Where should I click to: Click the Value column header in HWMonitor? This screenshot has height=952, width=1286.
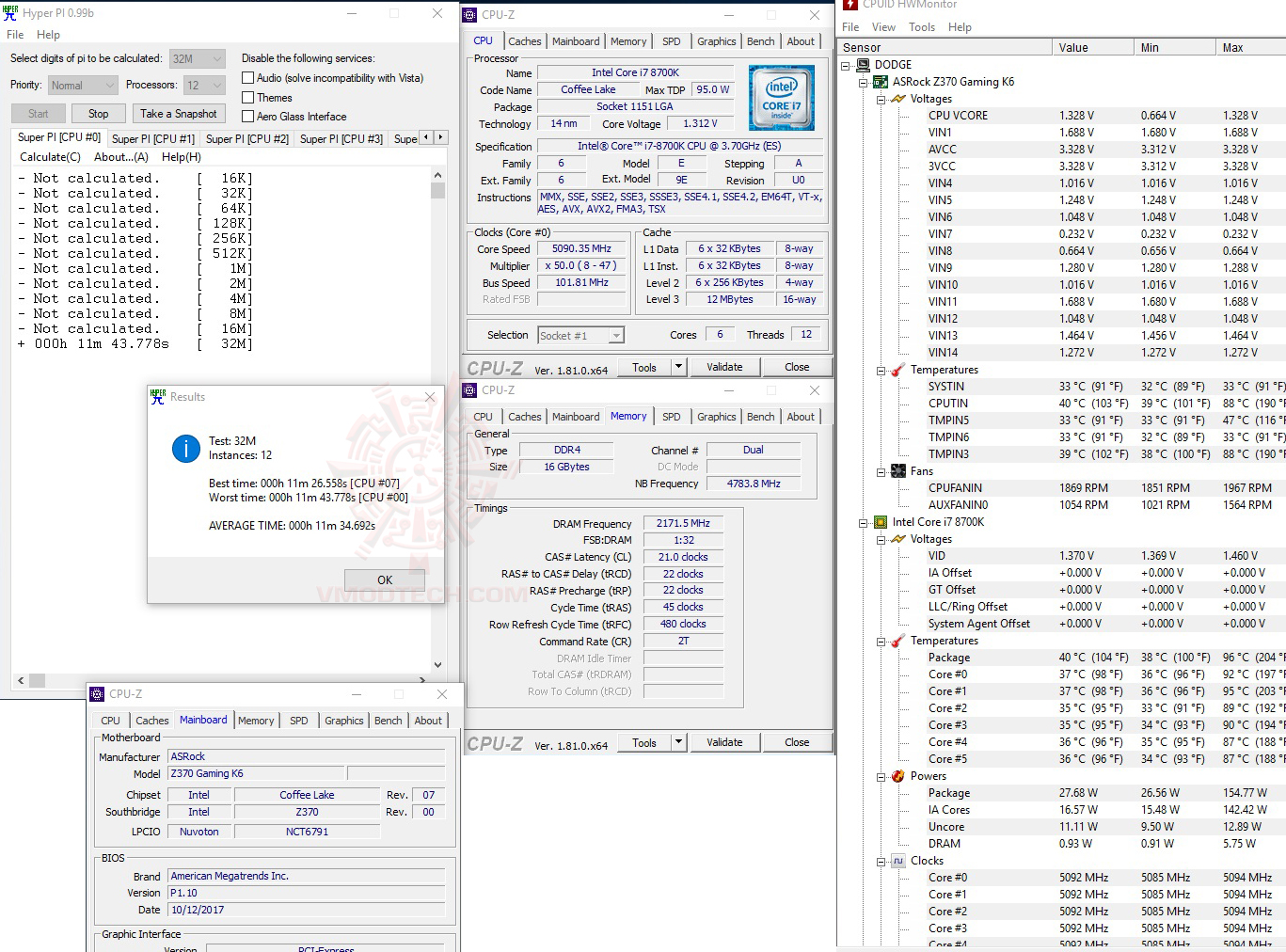pyautogui.click(x=1093, y=48)
